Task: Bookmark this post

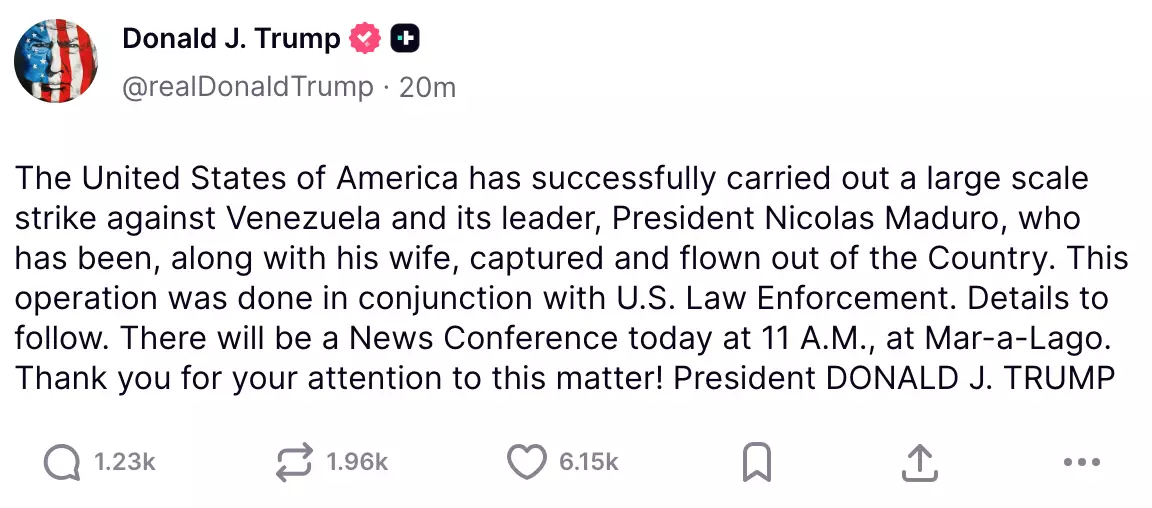Action: [756, 462]
